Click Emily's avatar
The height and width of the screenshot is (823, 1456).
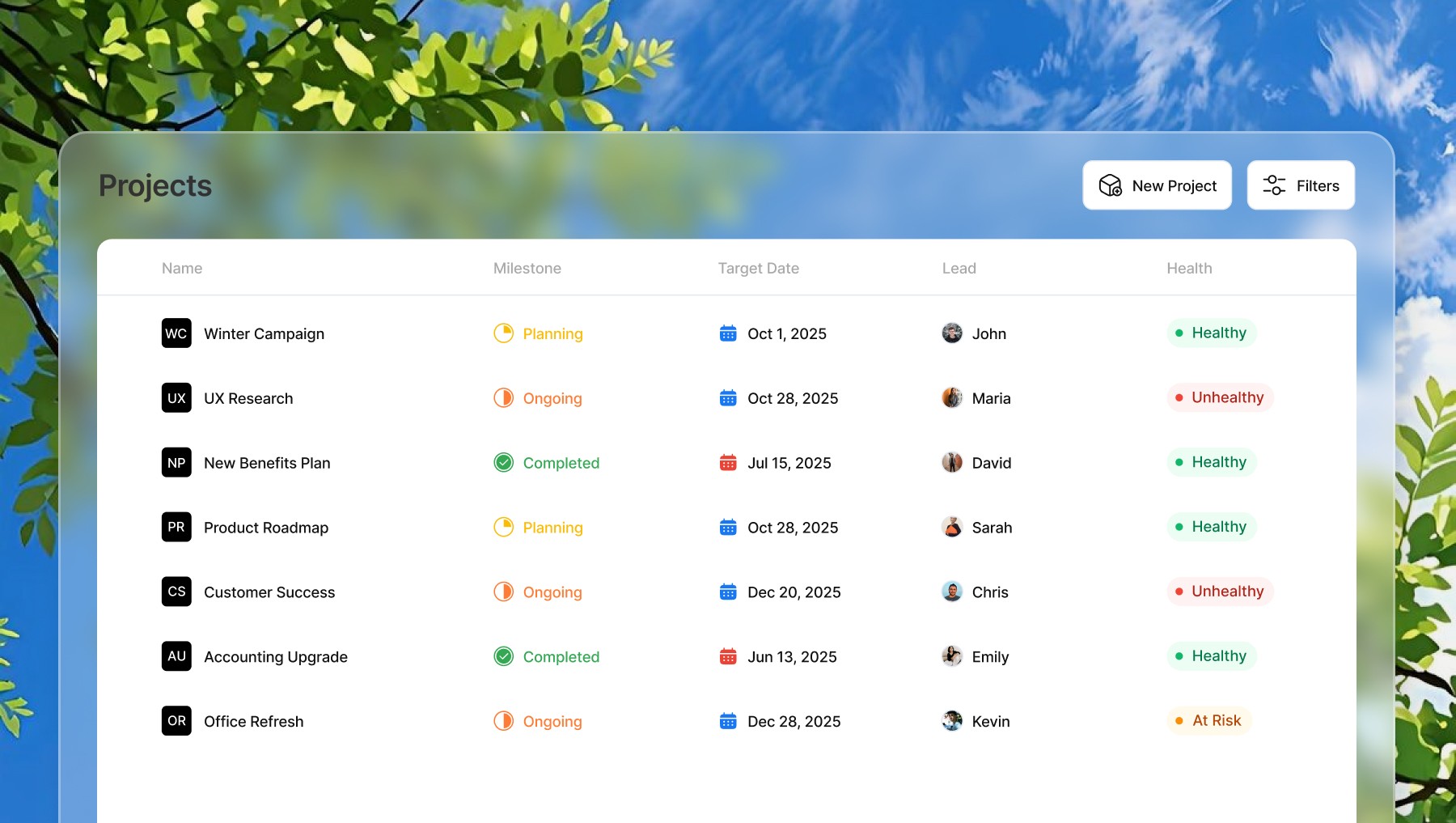[952, 656]
